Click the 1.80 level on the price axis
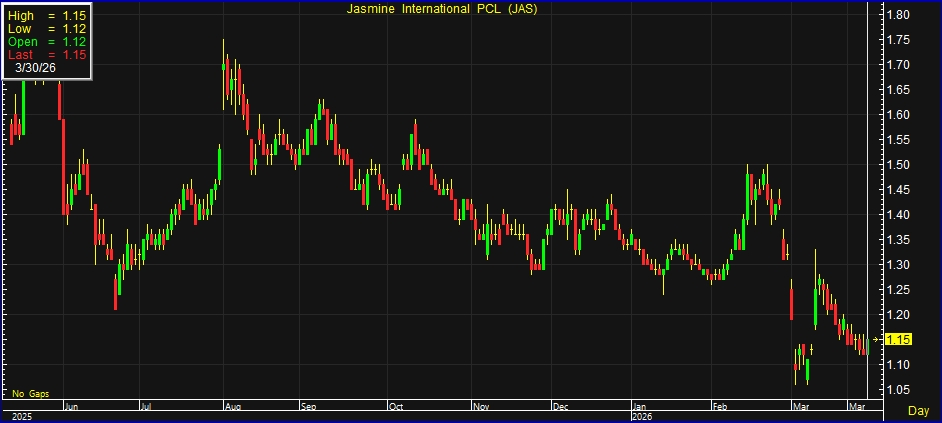The image size is (942, 423). (x=898, y=15)
